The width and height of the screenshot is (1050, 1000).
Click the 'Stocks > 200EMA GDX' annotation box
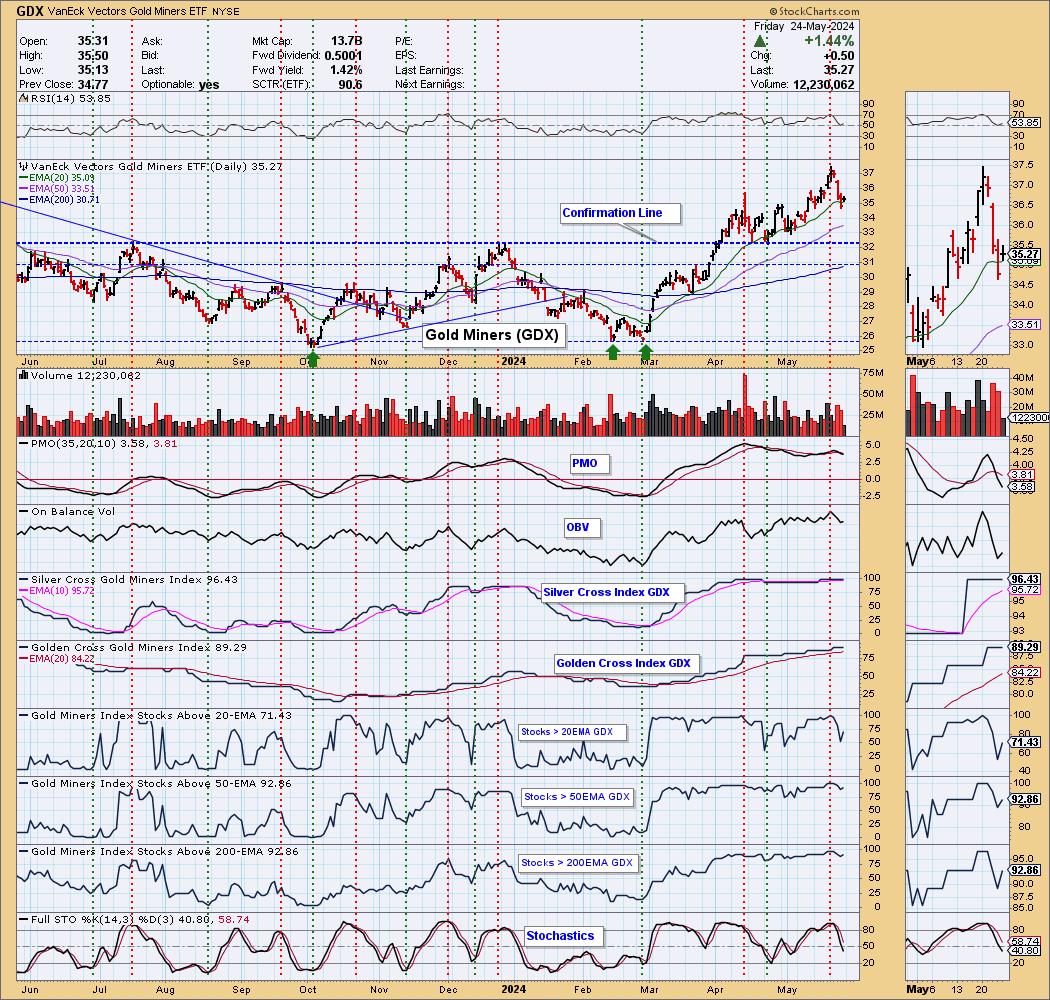578,863
